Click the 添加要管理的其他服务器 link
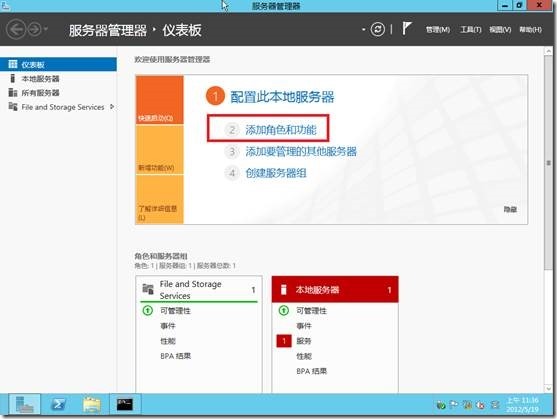The width and height of the screenshot is (557, 419). click(301, 152)
